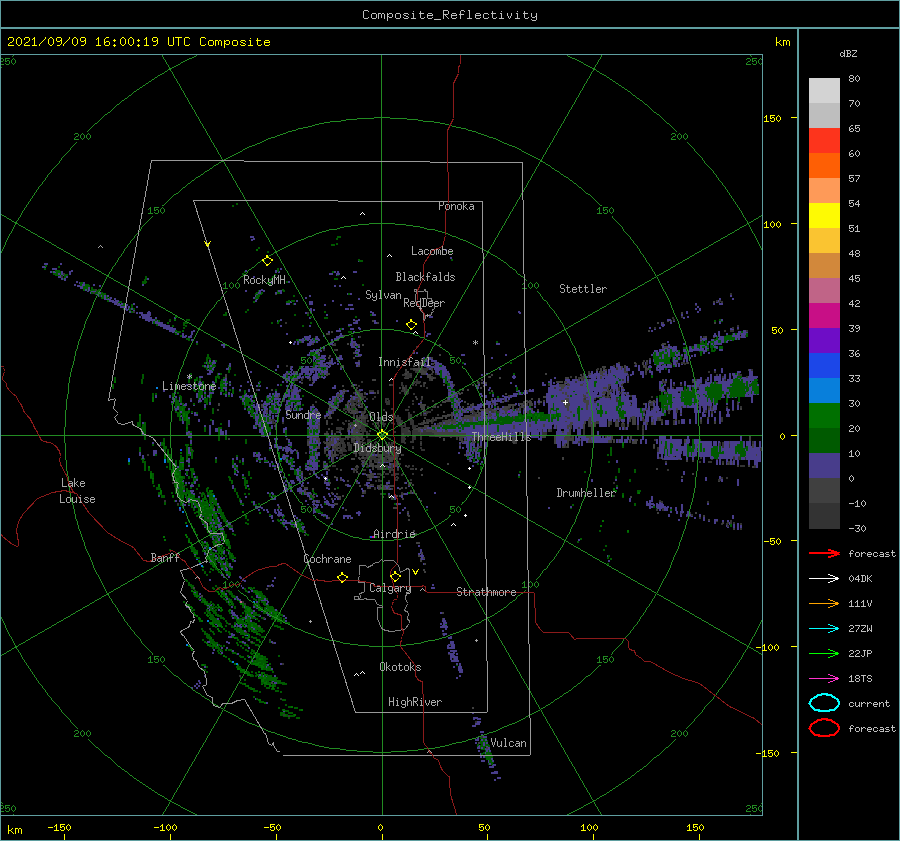Click the Didsbury label
The image size is (900, 841).
(377, 448)
